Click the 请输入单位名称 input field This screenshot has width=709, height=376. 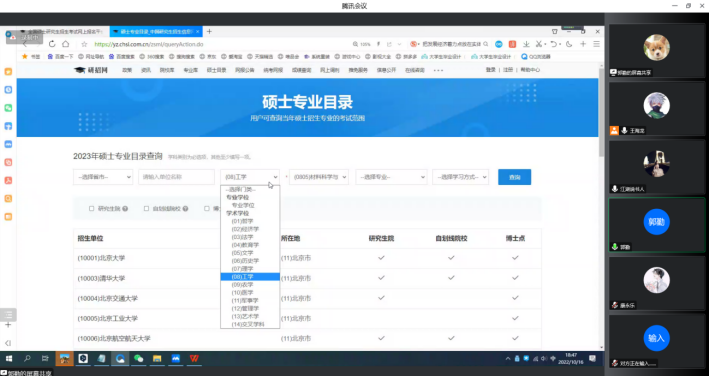click(176, 177)
